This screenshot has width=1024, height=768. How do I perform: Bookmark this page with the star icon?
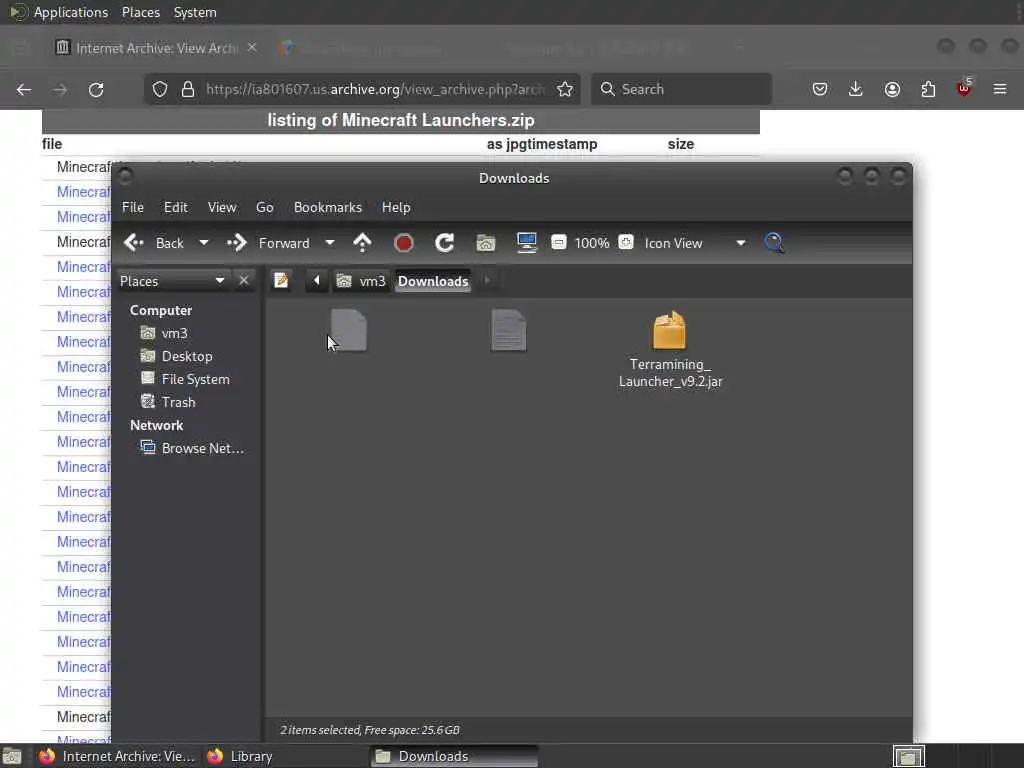tap(565, 89)
